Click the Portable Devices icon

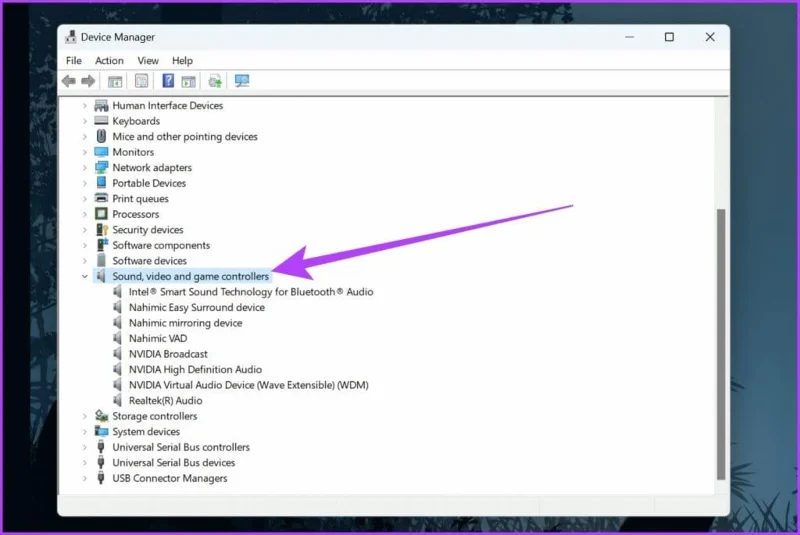pyautogui.click(x=101, y=183)
